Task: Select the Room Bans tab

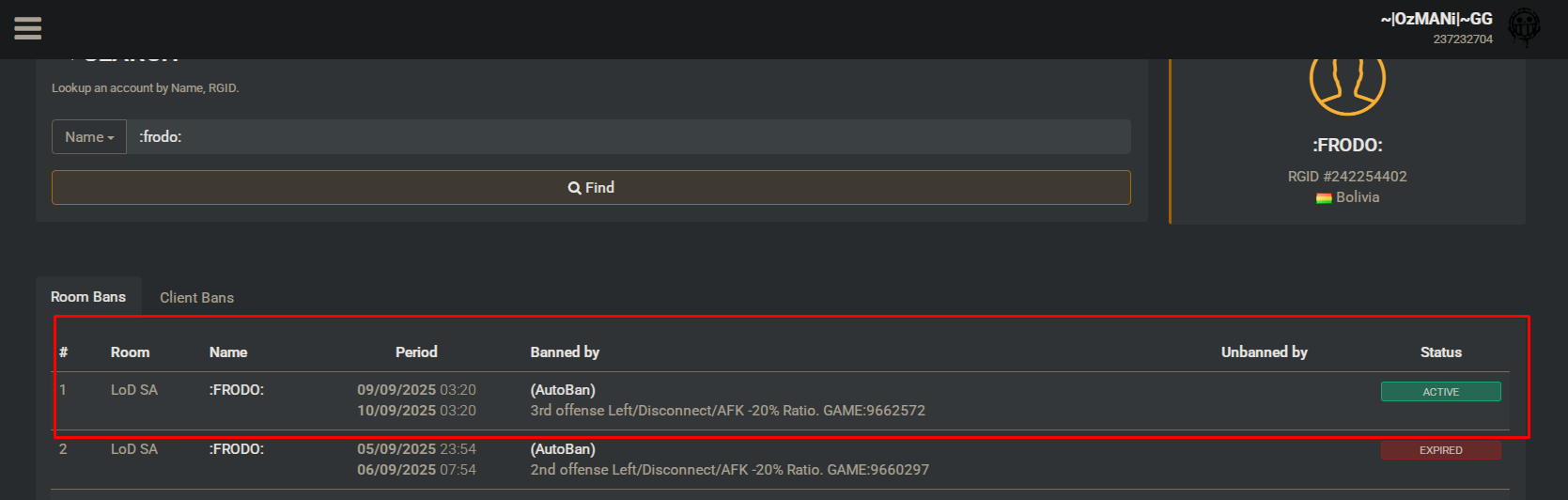Action: [x=88, y=297]
